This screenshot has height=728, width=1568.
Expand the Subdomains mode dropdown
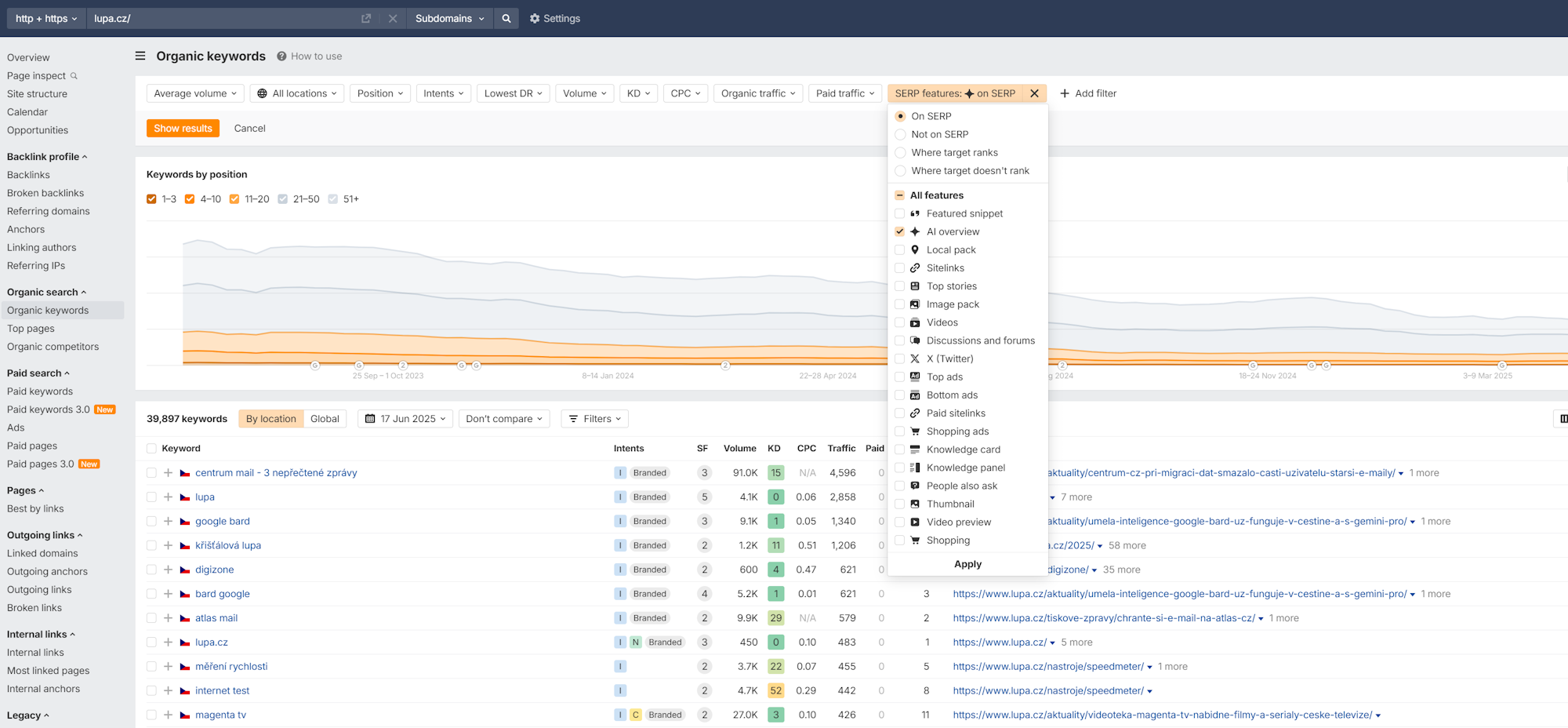(x=449, y=18)
